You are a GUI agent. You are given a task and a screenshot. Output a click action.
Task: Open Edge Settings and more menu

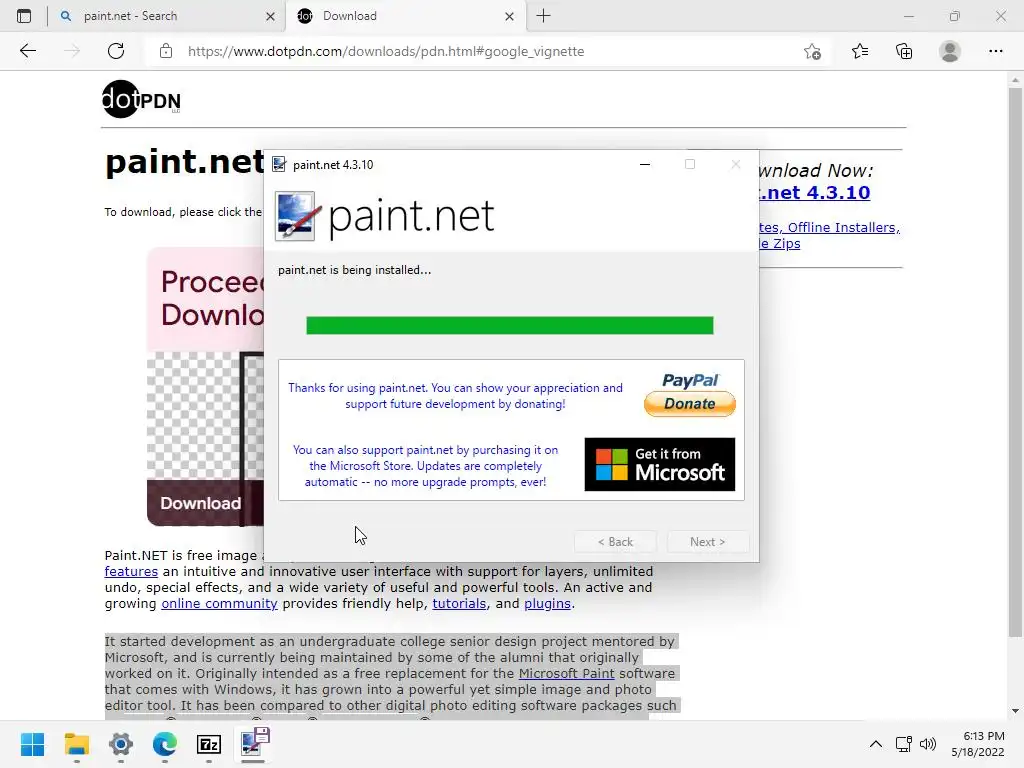(995, 51)
